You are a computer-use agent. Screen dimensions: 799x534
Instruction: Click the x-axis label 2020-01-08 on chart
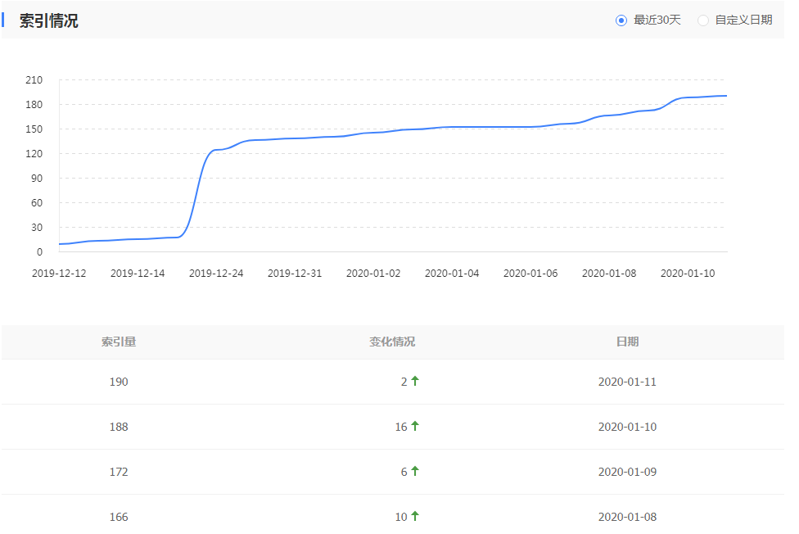click(609, 273)
